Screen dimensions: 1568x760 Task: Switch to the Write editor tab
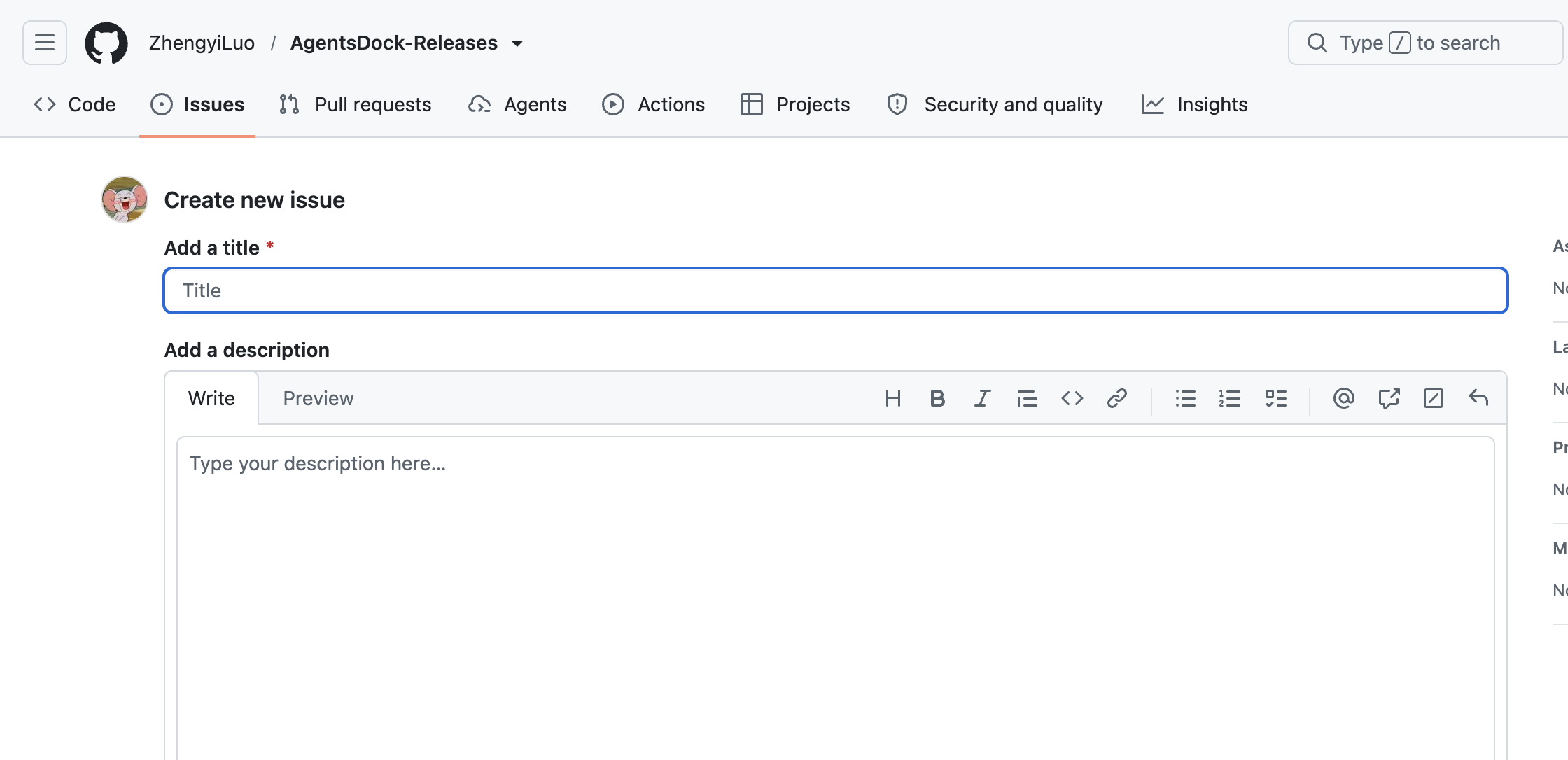tap(211, 398)
